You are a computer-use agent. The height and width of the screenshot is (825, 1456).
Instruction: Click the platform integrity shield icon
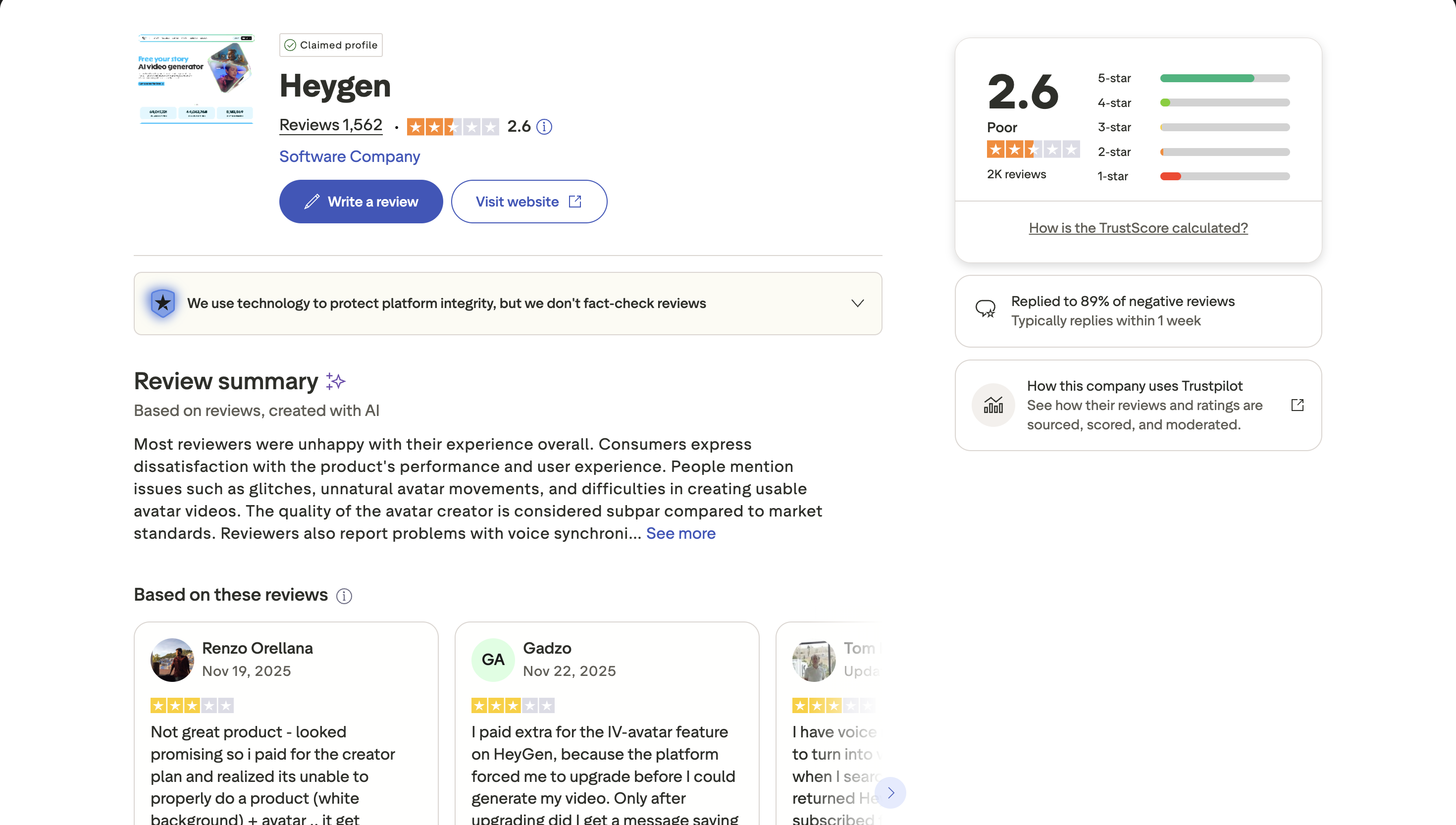(162, 303)
